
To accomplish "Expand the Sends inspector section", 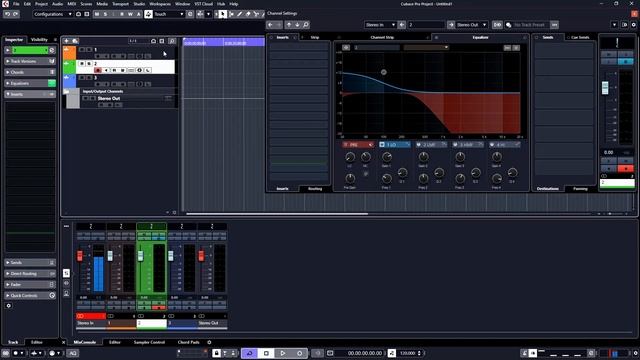I will [x=30, y=262].
